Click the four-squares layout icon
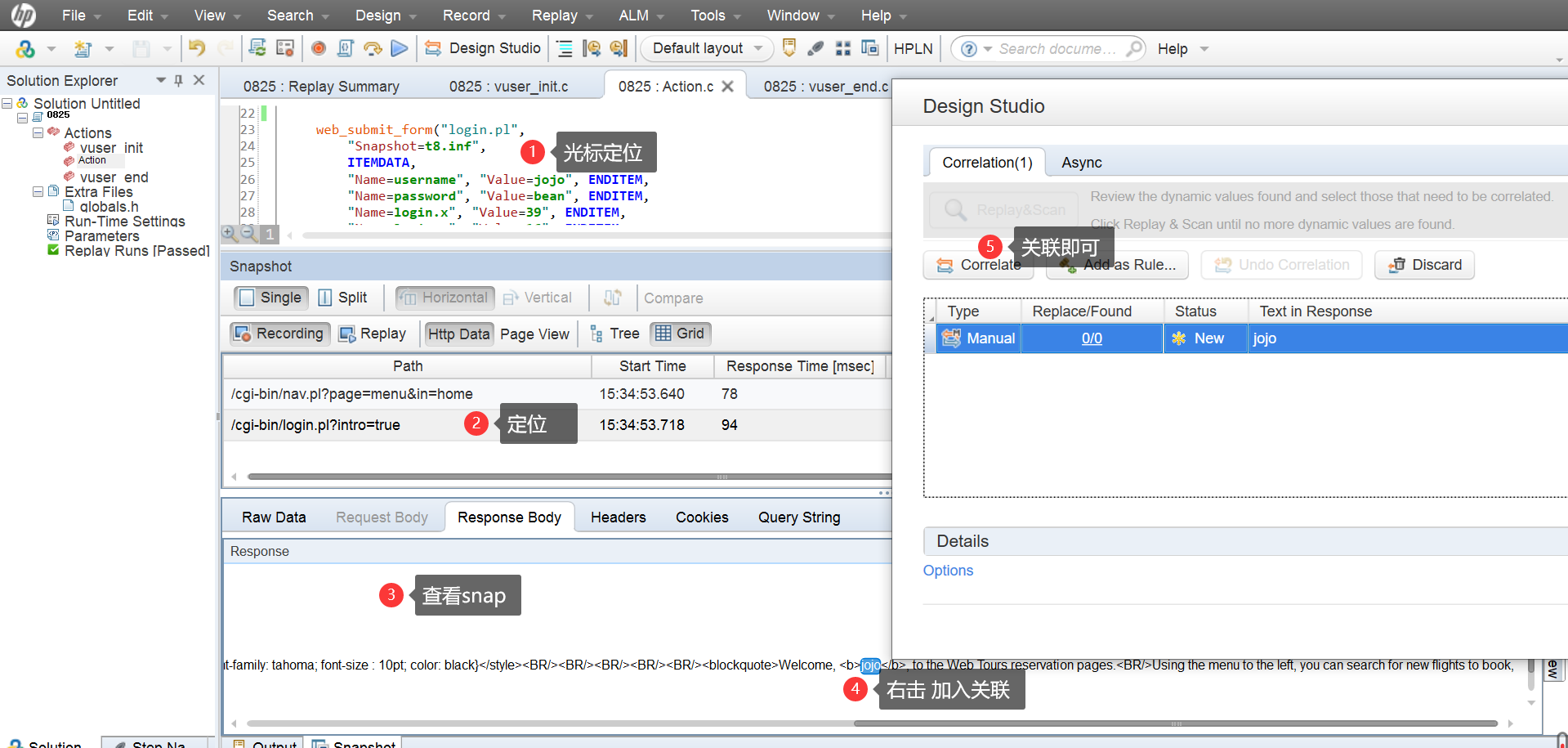The height and width of the screenshot is (748, 1568). pos(843,48)
